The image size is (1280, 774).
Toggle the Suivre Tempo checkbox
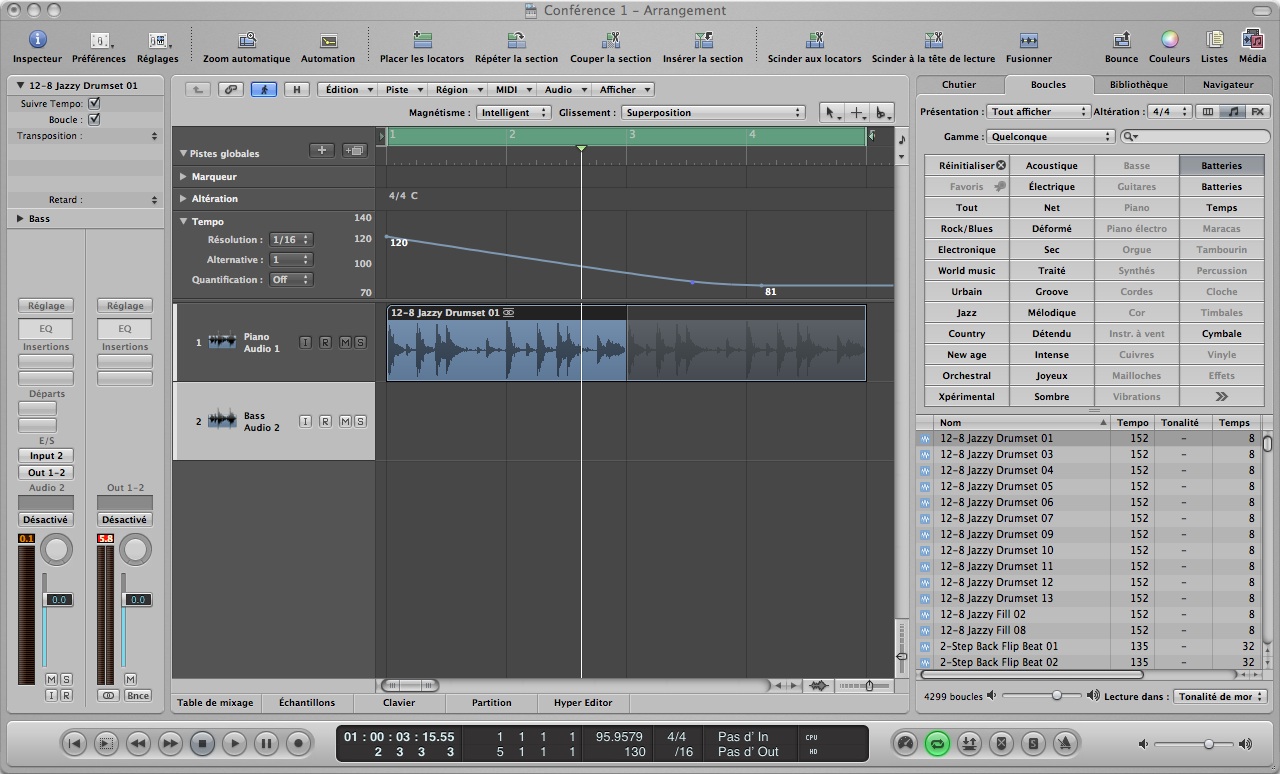click(x=94, y=103)
